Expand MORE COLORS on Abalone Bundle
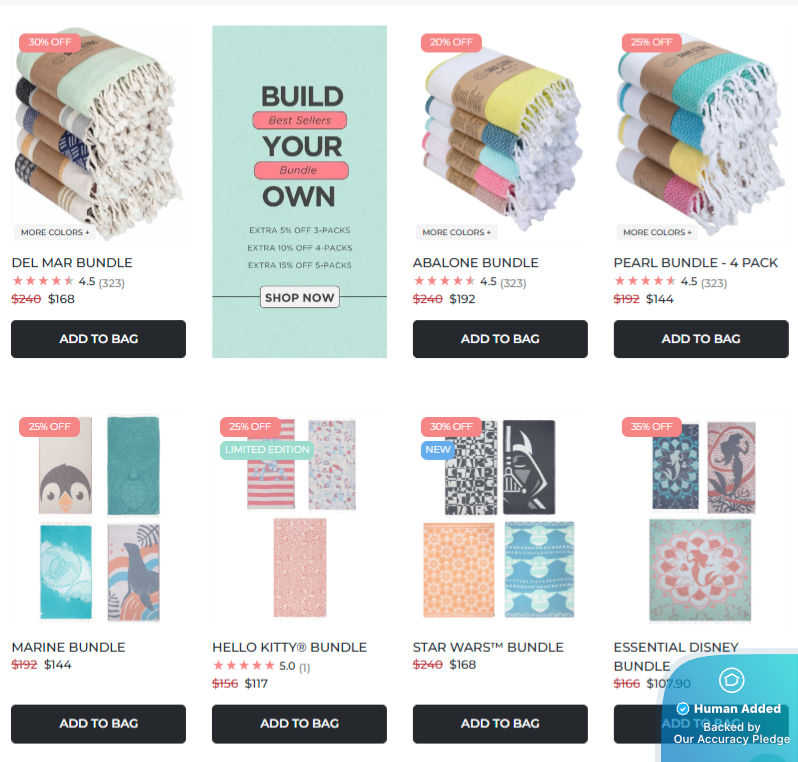Viewport: 798px width, 762px height. click(x=457, y=232)
